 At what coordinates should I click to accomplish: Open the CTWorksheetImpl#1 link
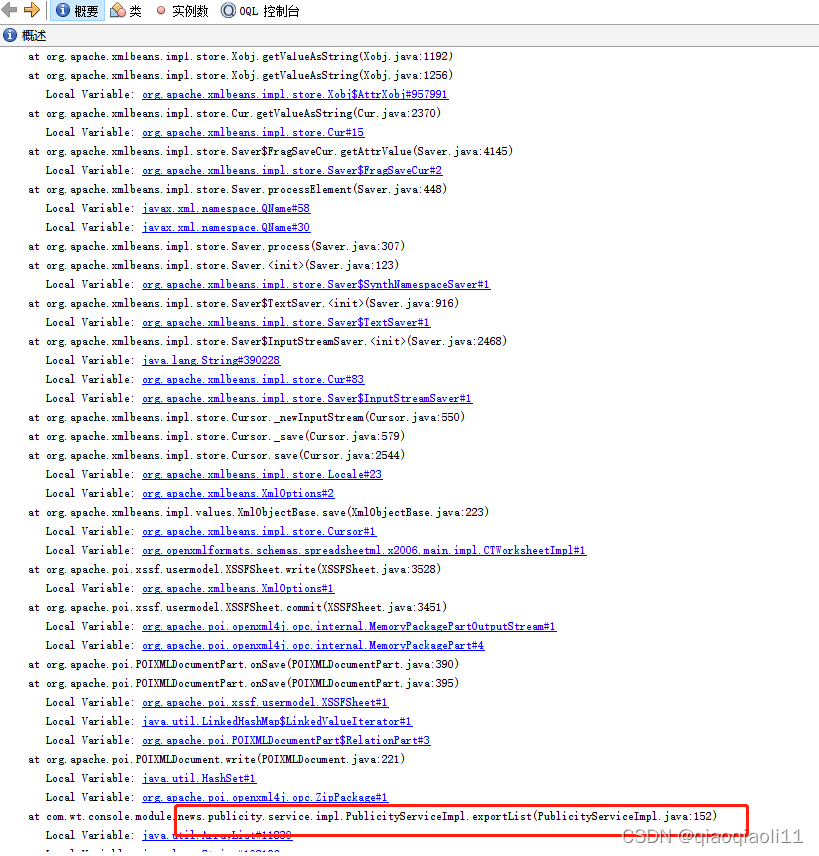(x=364, y=550)
